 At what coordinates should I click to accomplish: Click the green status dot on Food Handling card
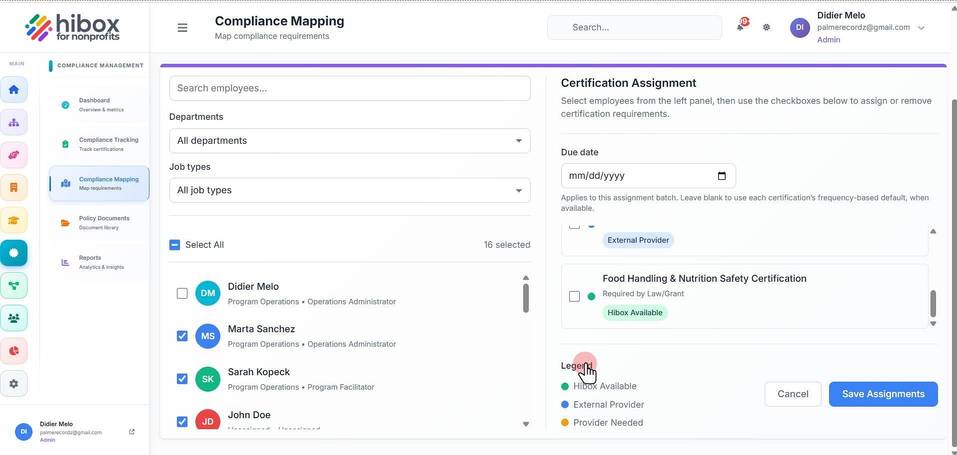click(x=591, y=296)
